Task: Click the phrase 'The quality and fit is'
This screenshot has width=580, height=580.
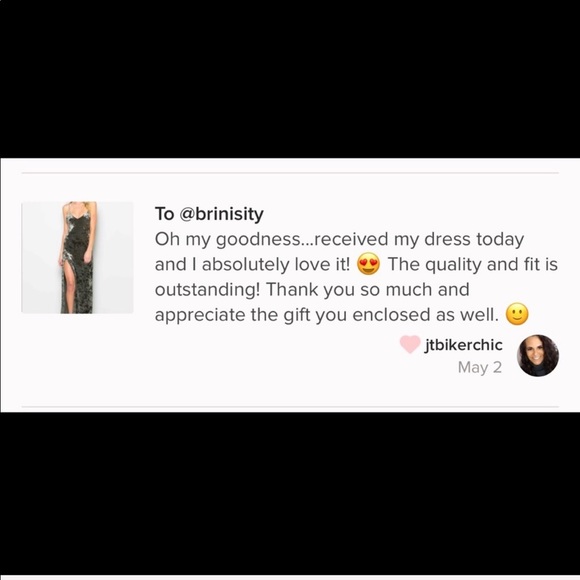Action: coord(472,264)
